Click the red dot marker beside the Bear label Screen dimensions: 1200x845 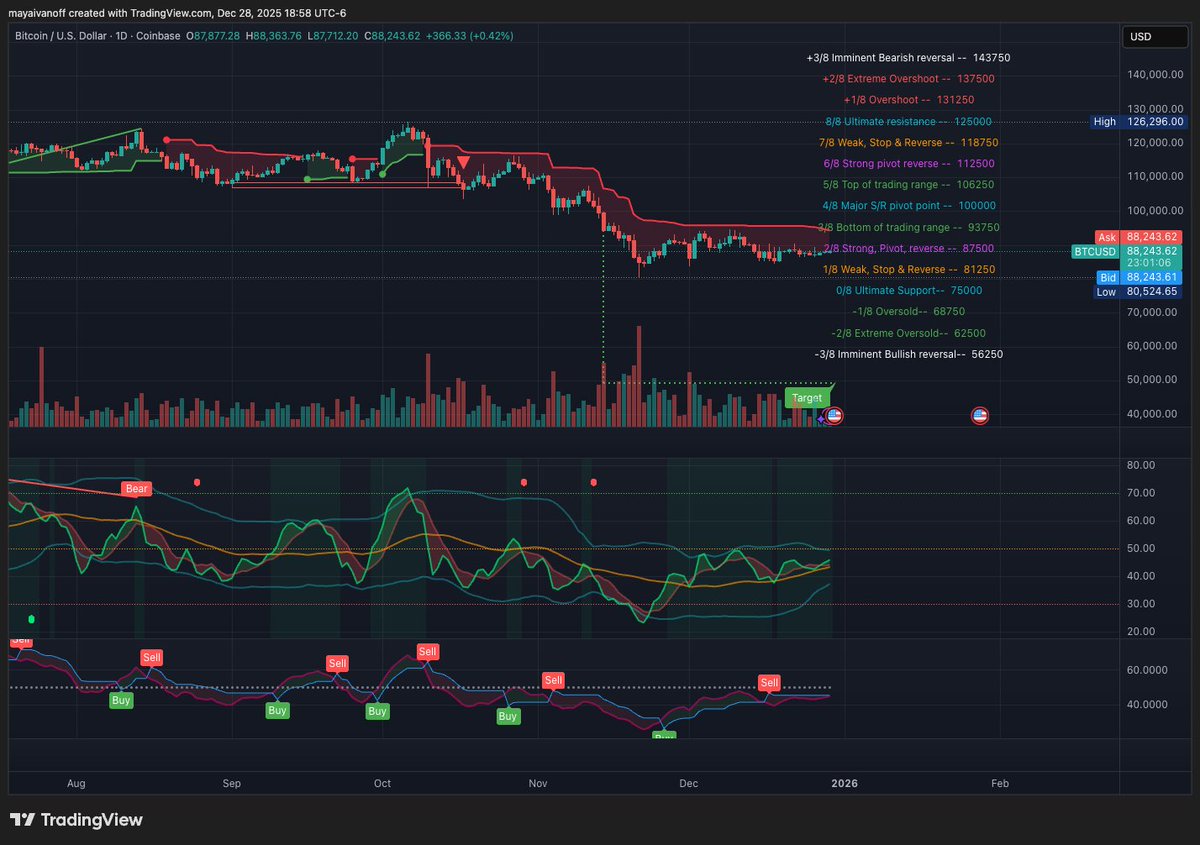[197, 482]
